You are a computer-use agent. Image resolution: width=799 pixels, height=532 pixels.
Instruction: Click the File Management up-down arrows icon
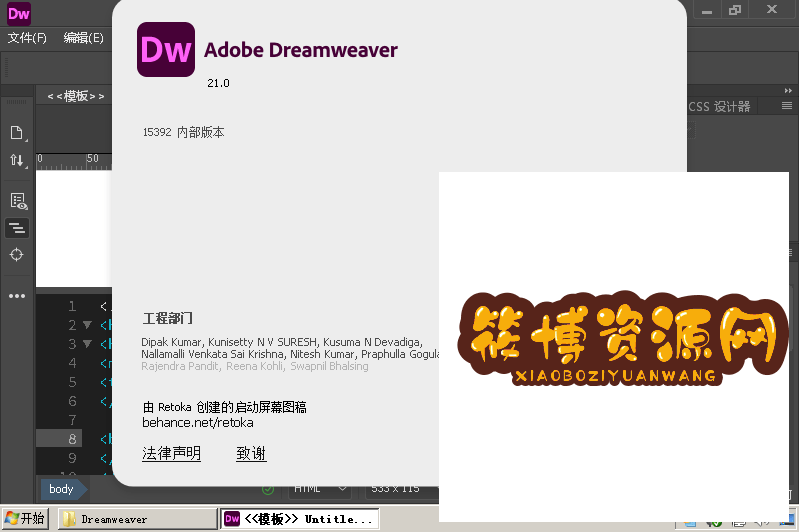coord(17,161)
